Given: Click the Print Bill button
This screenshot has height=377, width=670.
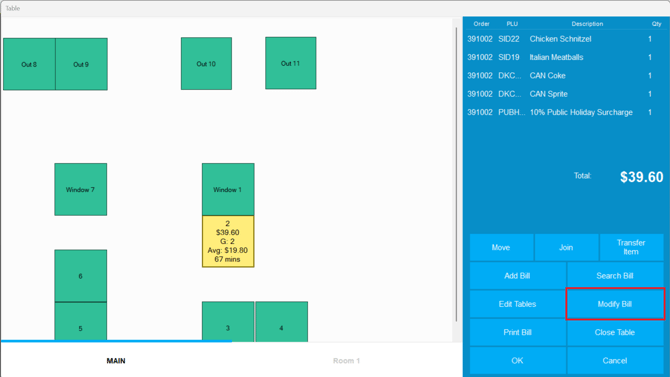Looking at the screenshot, I should pos(517,332).
